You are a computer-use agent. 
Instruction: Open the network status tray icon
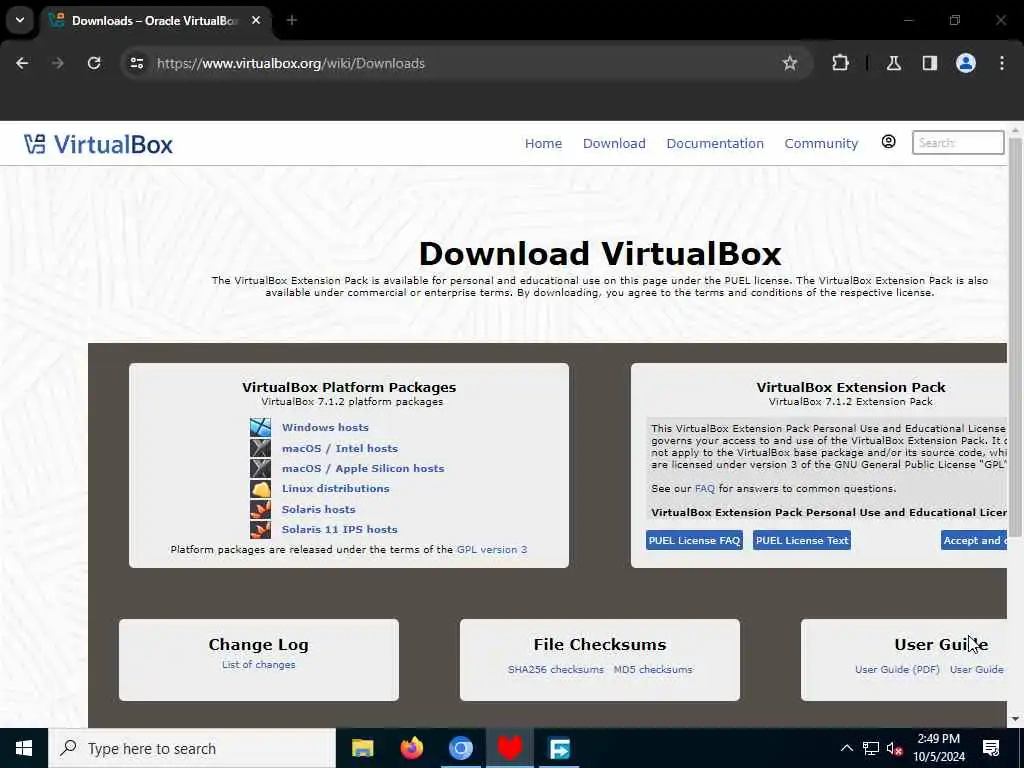click(x=871, y=748)
